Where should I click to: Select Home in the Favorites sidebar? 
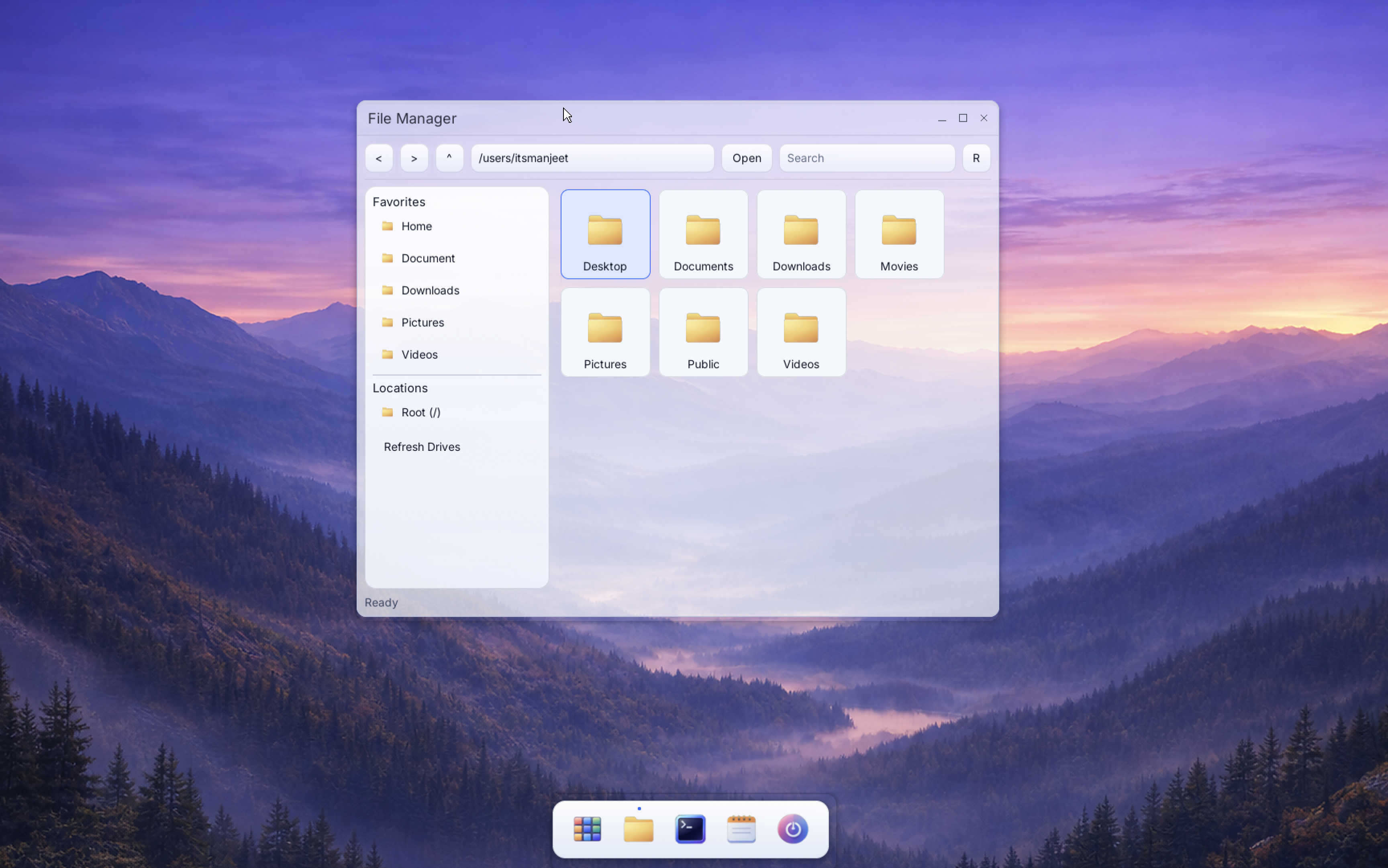click(x=416, y=226)
